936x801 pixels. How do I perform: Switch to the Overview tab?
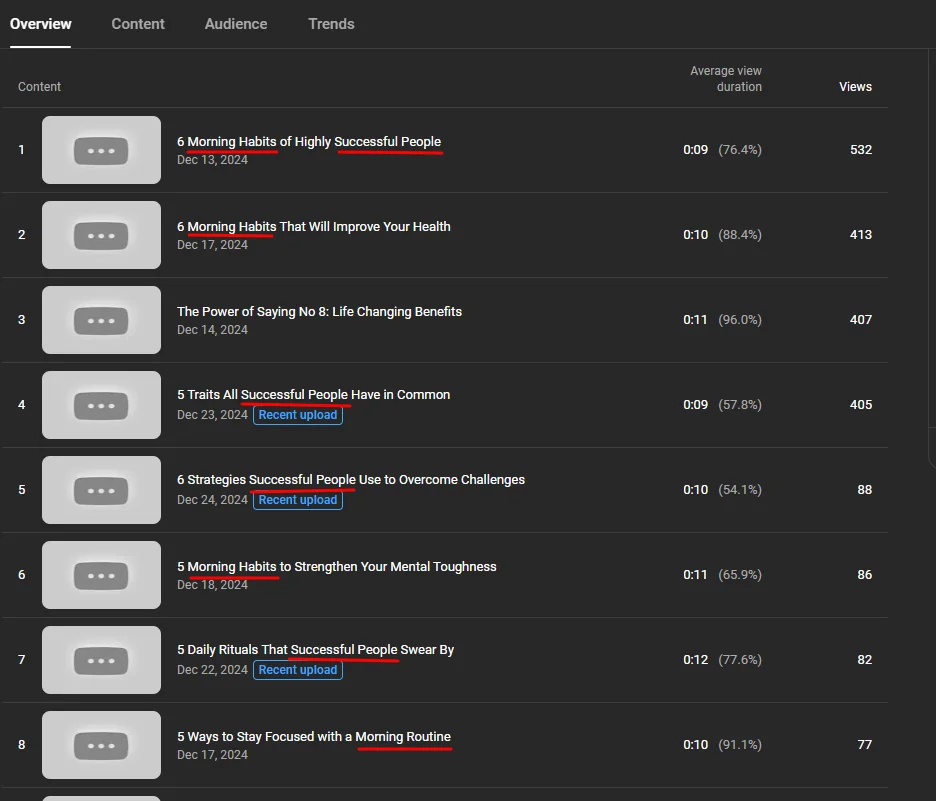[x=41, y=24]
